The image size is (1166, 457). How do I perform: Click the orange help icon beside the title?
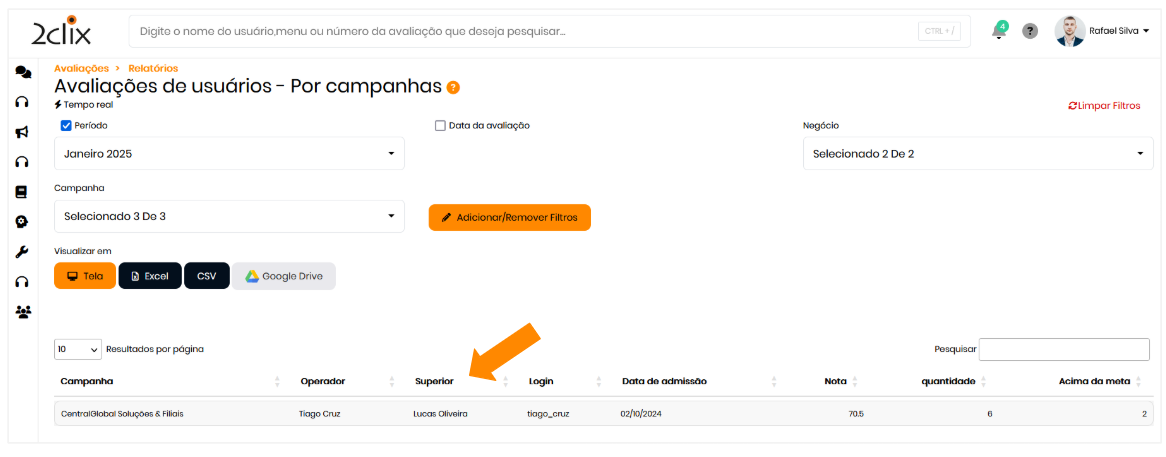tap(453, 88)
